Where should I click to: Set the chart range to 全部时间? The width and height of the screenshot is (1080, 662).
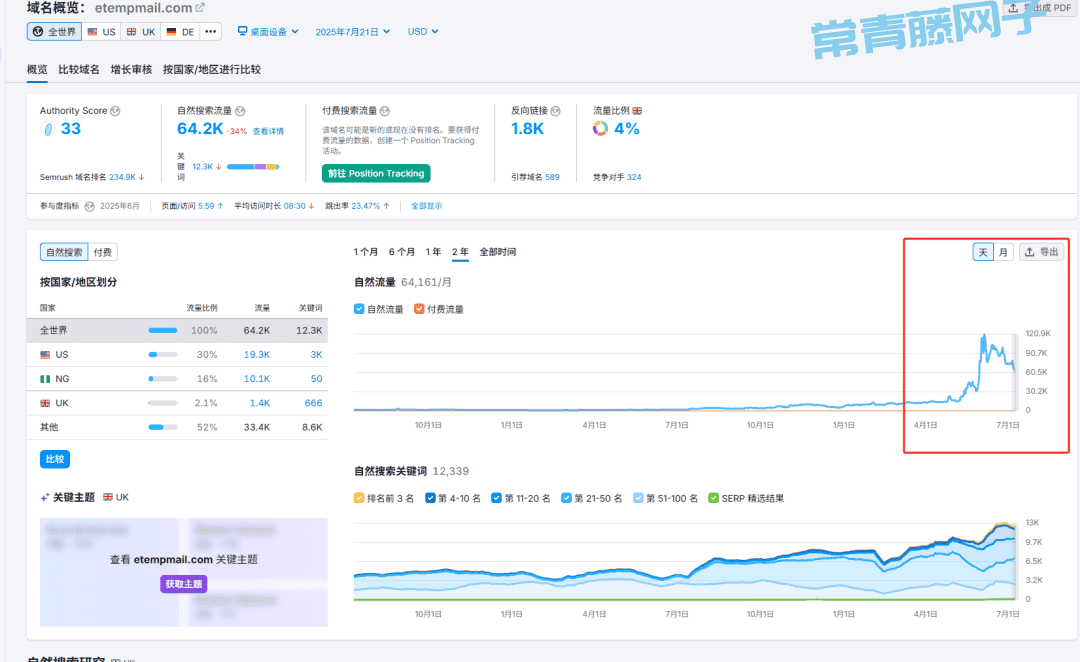(x=498, y=252)
